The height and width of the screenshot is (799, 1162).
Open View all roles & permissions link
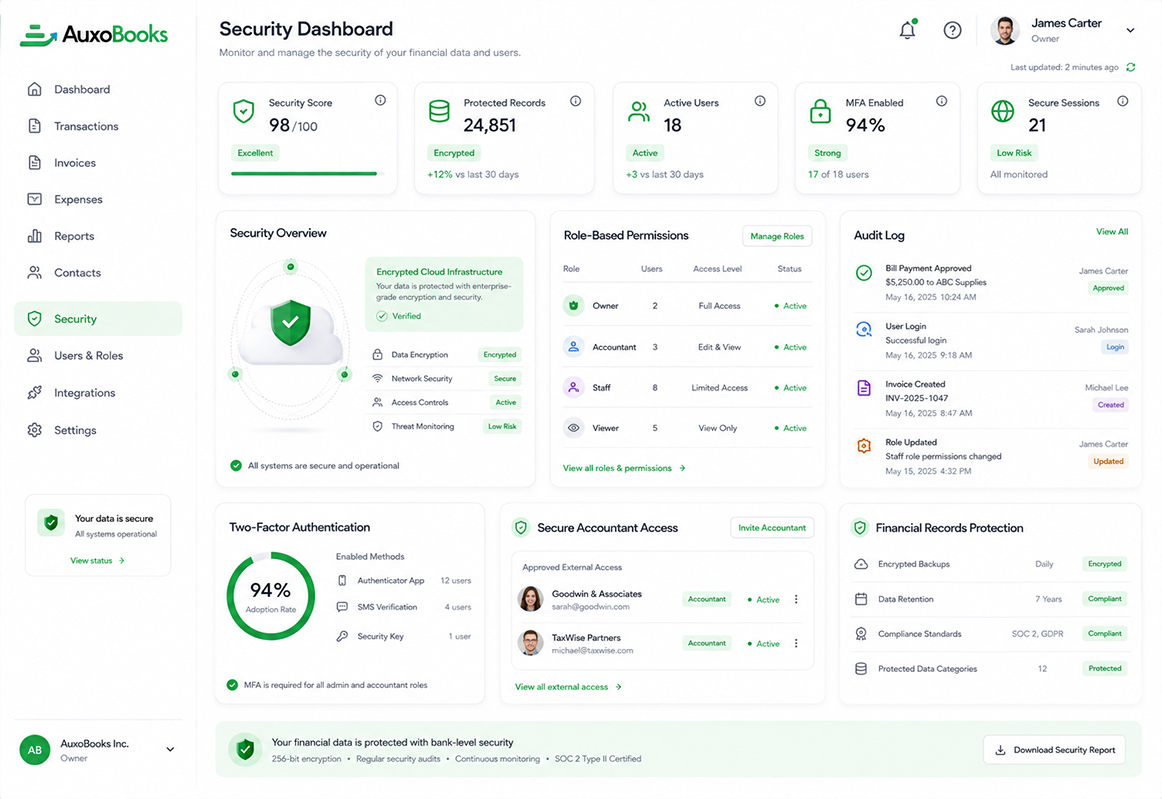[x=624, y=468]
